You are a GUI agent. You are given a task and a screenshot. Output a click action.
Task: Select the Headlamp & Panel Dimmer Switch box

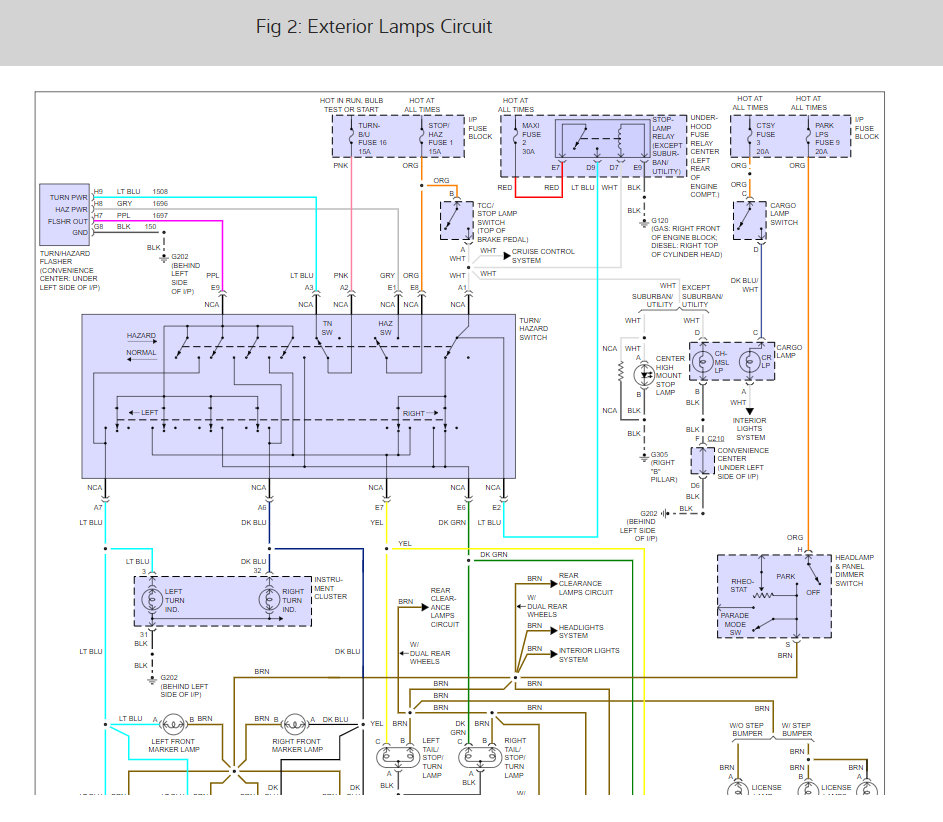[x=775, y=596]
